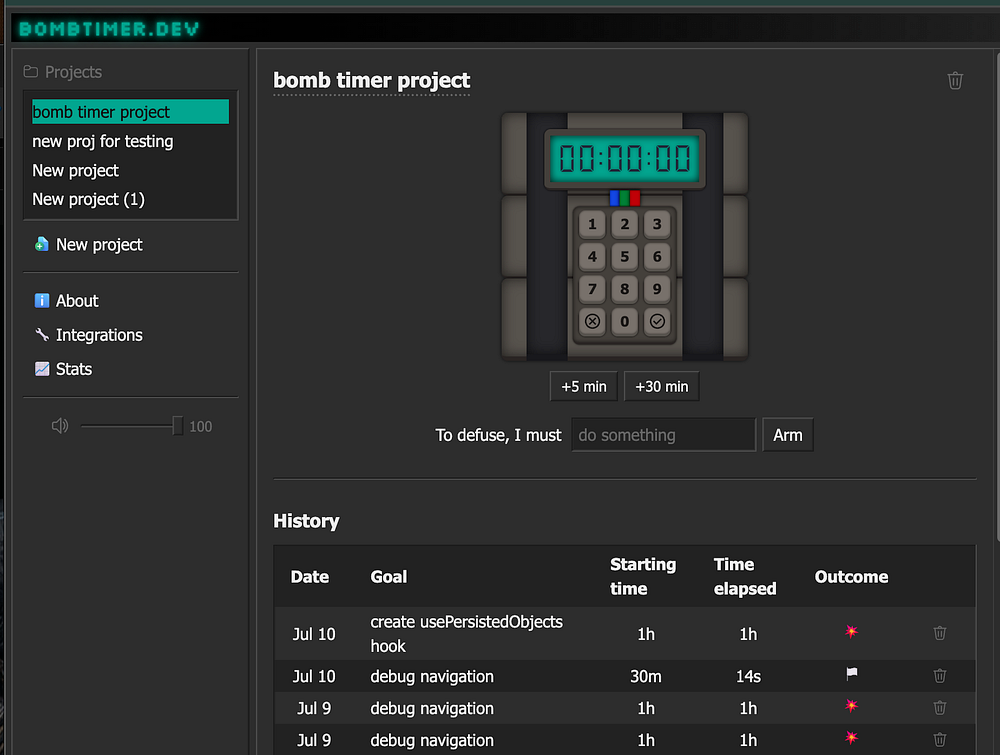Delete the 14s debug navigation history row

(939, 676)
